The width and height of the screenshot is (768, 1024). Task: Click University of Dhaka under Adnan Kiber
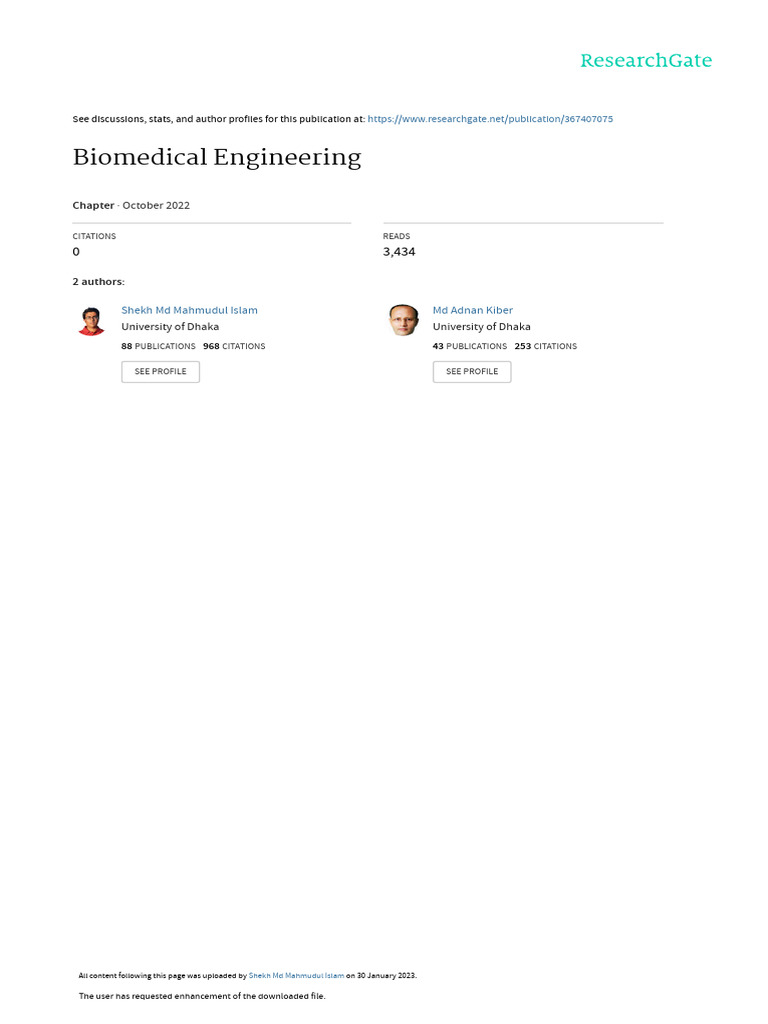481,327
